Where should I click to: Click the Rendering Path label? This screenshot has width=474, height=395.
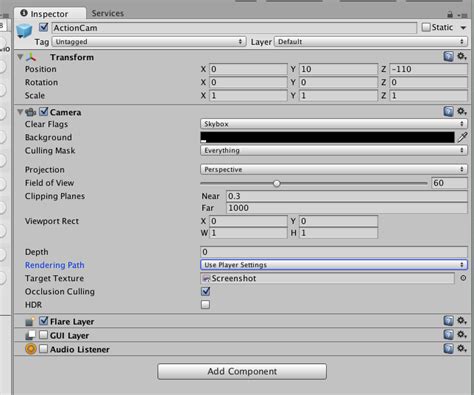55,265
